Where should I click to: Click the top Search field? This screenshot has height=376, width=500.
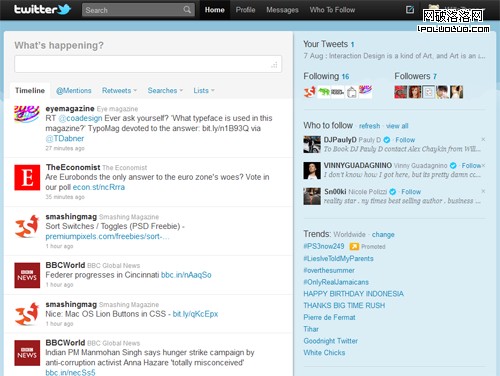(x=138, y=10)
